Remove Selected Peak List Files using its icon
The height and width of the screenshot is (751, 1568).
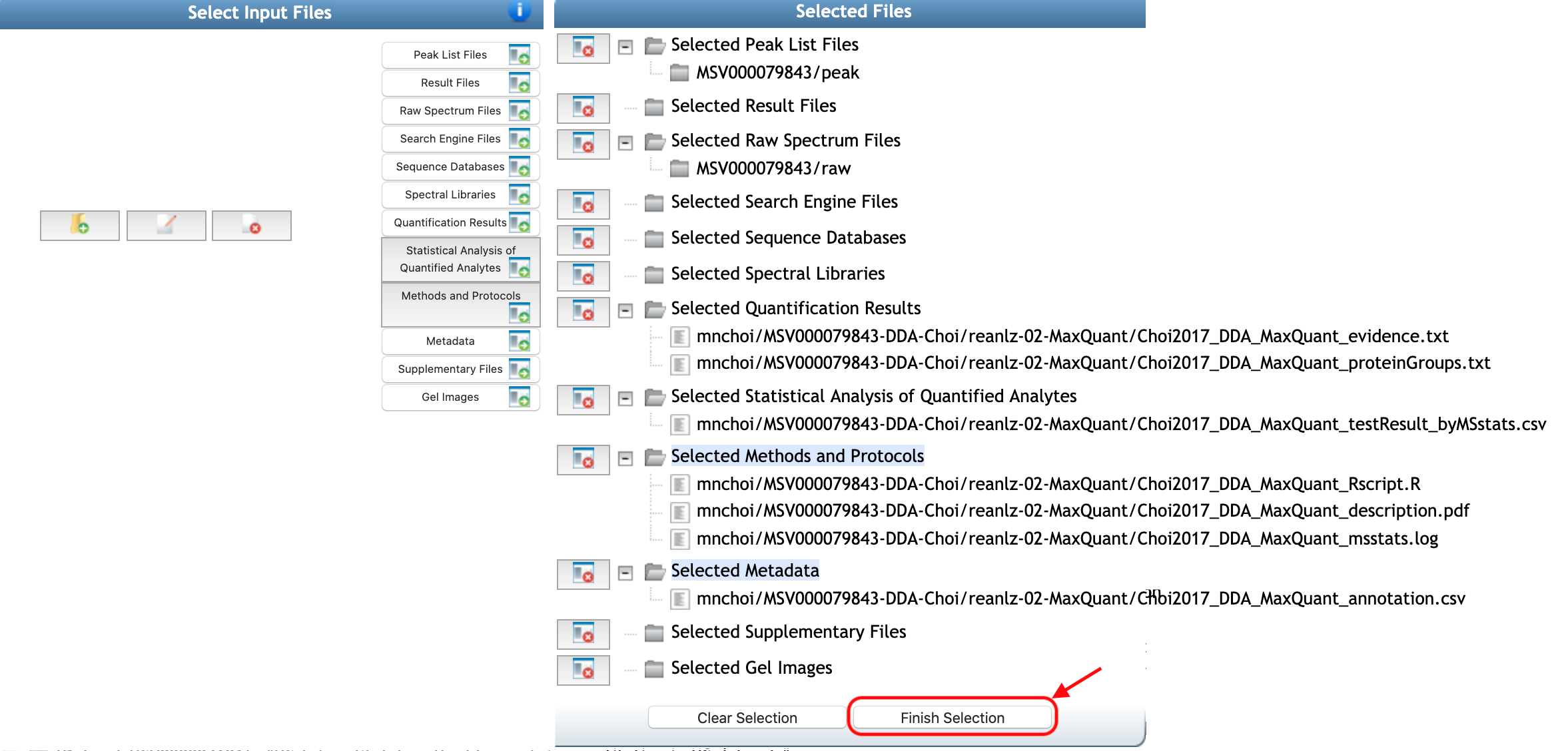583,48
